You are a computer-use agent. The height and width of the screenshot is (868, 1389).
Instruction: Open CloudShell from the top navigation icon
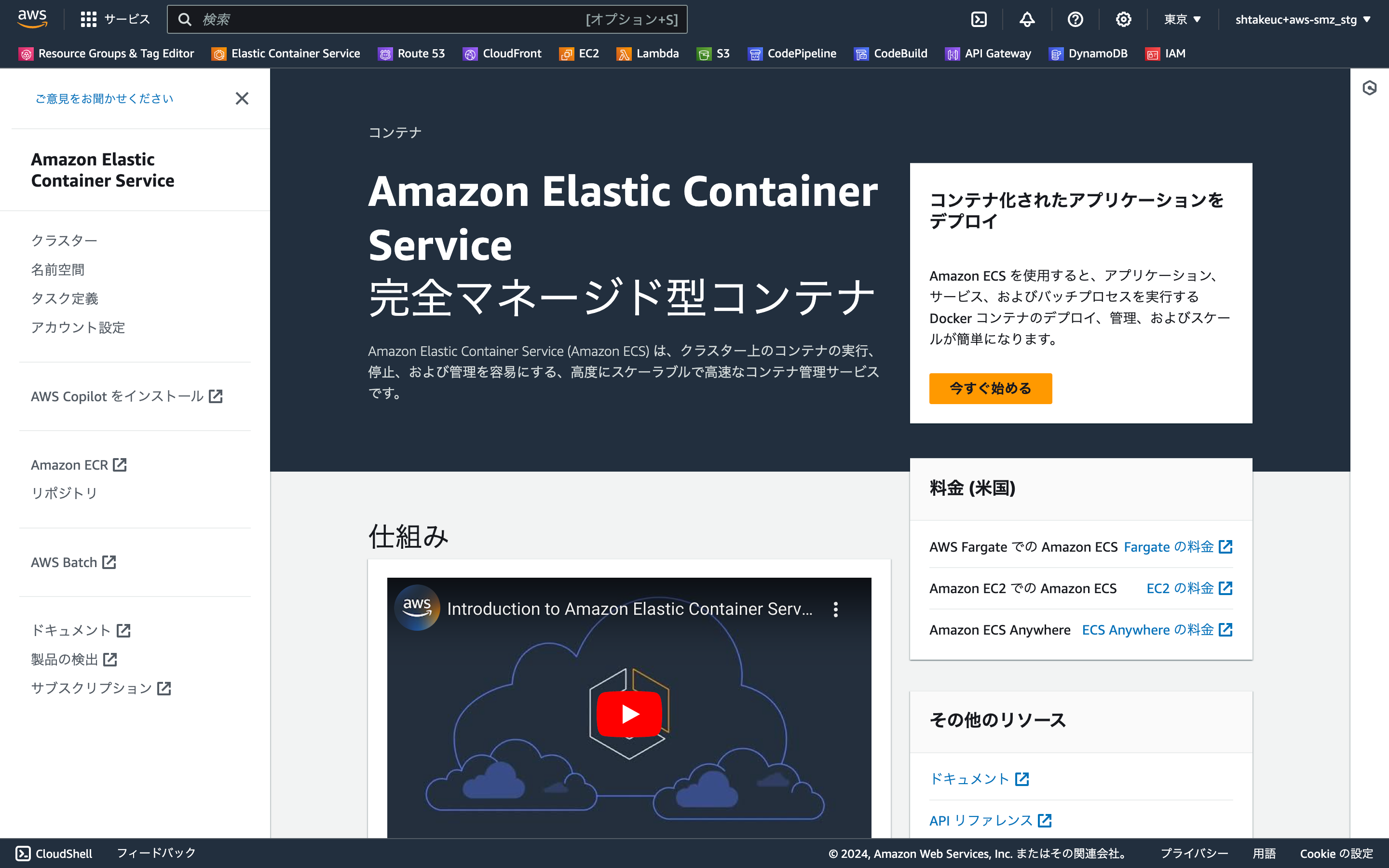(979, 19)
